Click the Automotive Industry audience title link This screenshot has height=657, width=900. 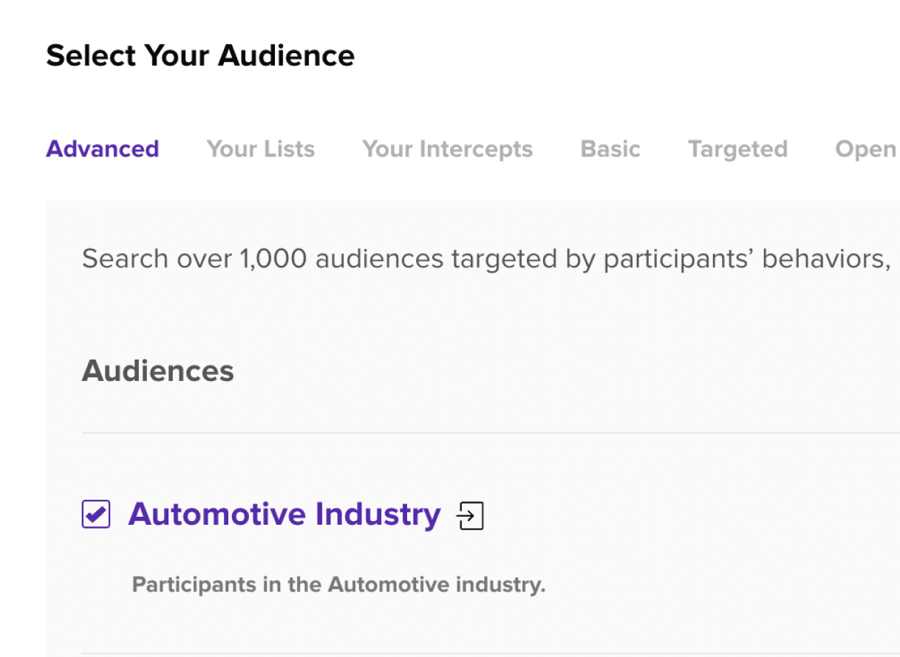(285, 514)
